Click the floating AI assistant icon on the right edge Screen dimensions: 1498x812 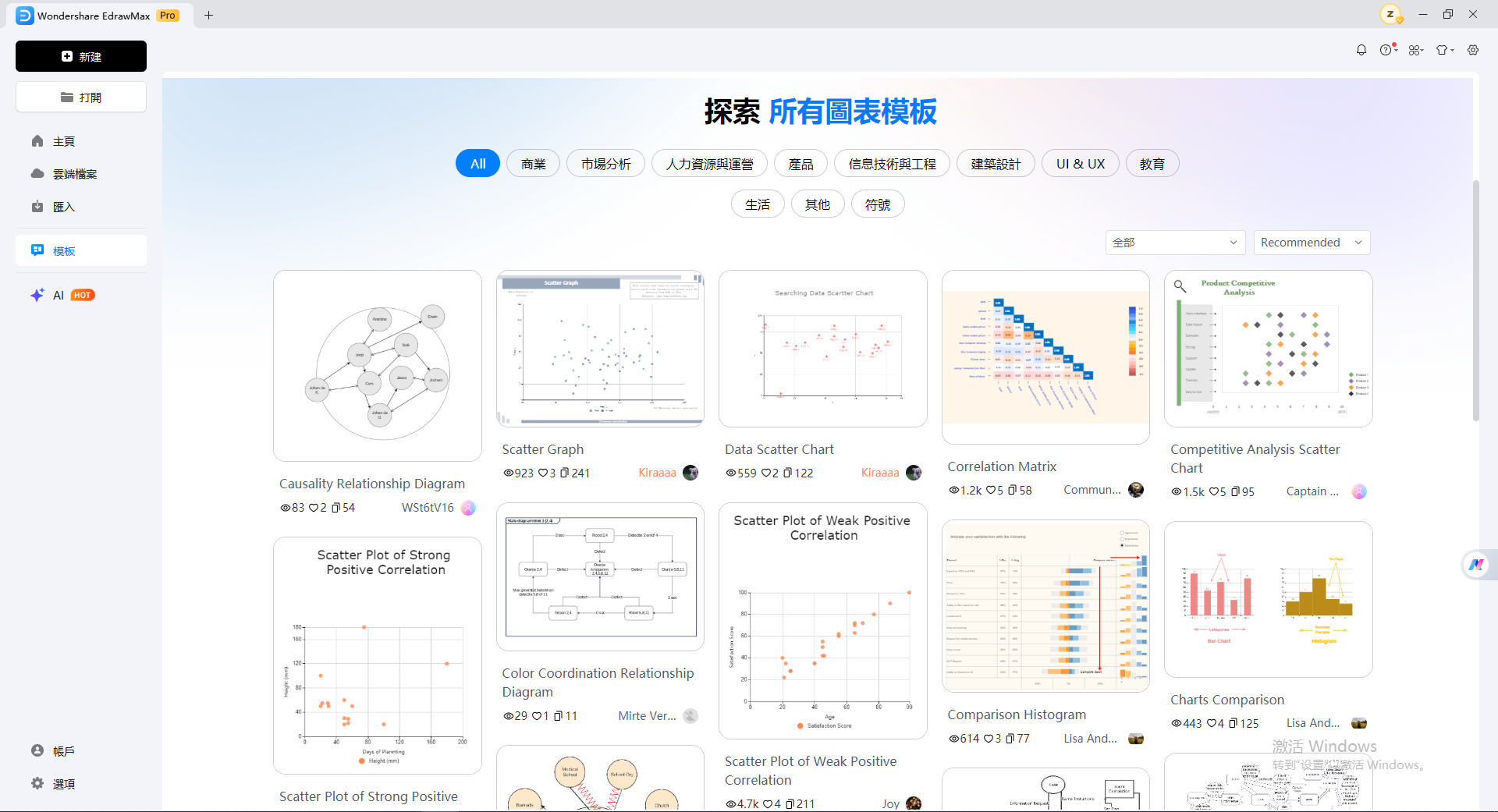pyautogui.click(x=1477, y=565)
